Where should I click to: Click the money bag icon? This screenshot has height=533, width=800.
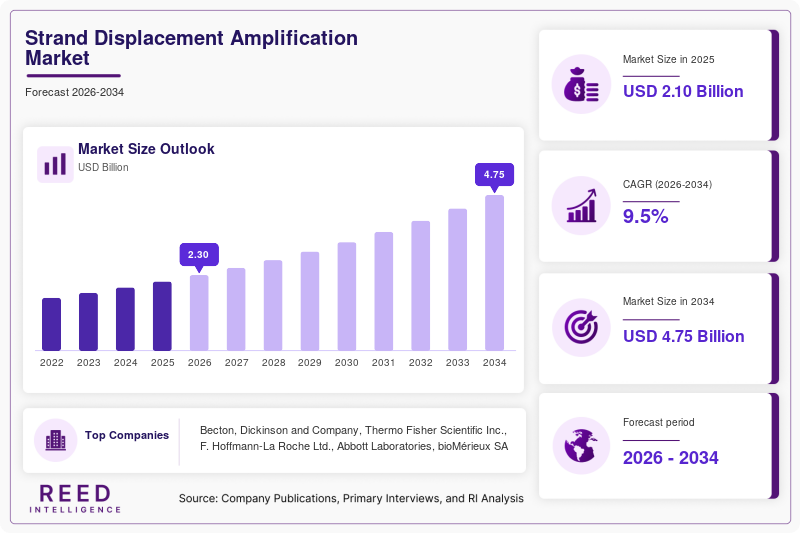(x=581, y=84)
